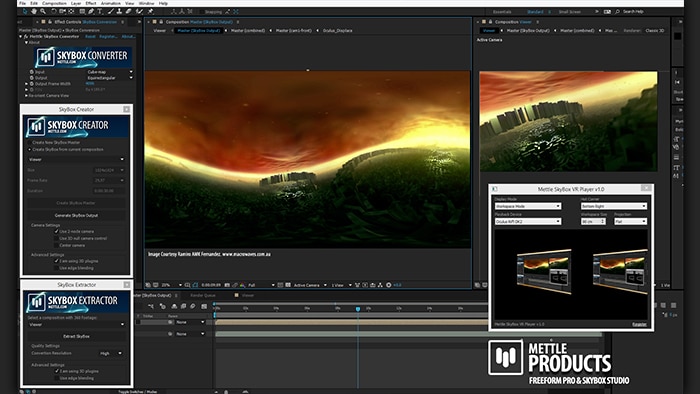Open Playback Device Oculus Rift dropdown

(528, 221)
